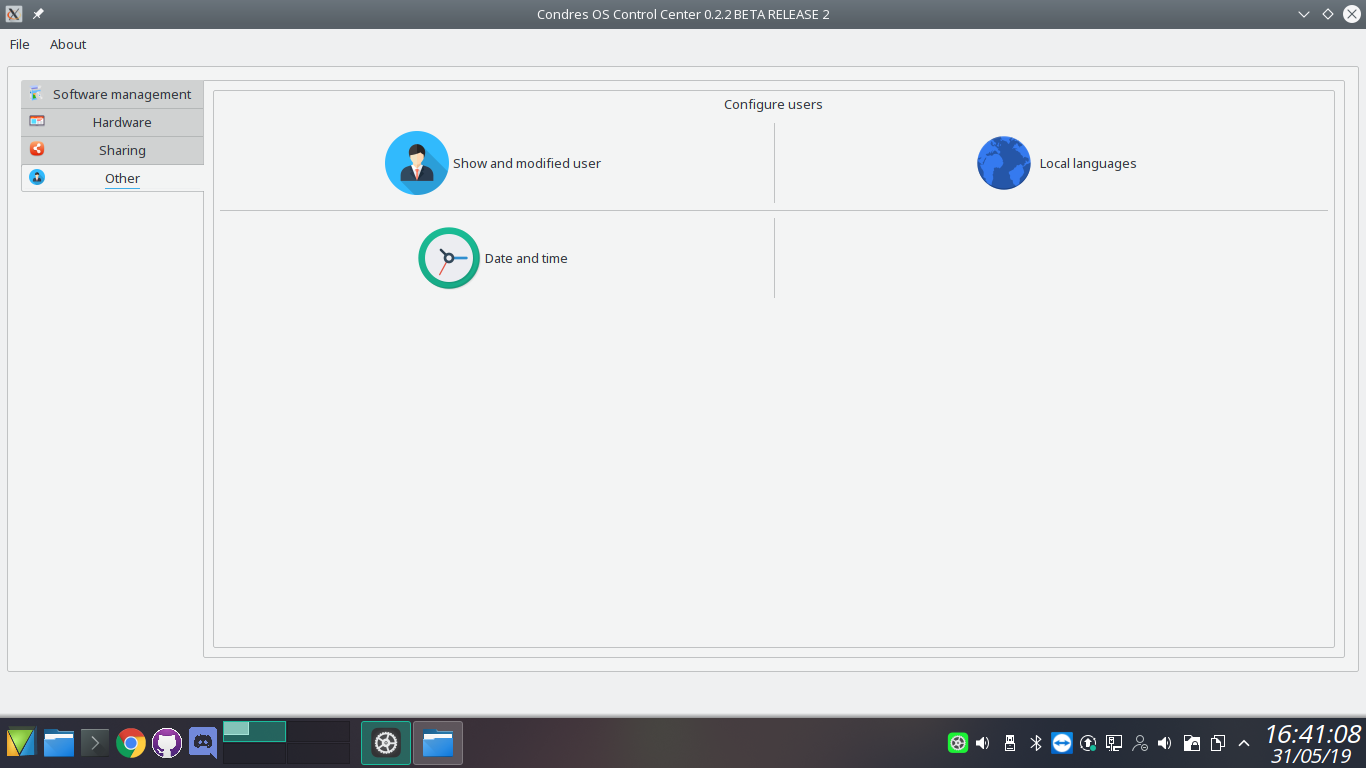Image resolution: width=1366 pixels, height=768 pixels.
Task: Launch Discord from the taskbar
Action: pos(203,743)
